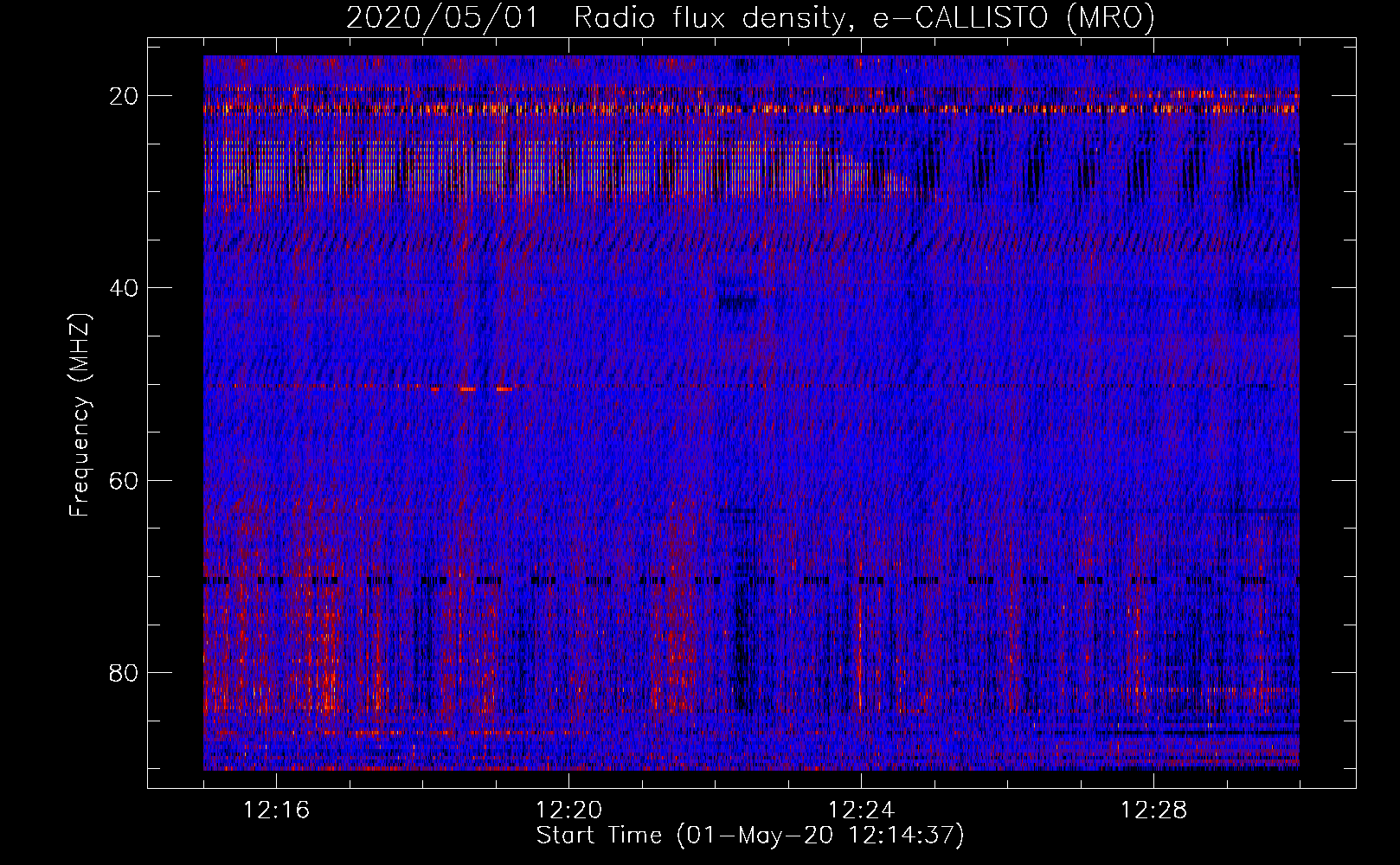Image resolution: width=1400 pixels, height=865 pixels.
Task: Click the 80 MHz frequency tick label
Action: 125,672
